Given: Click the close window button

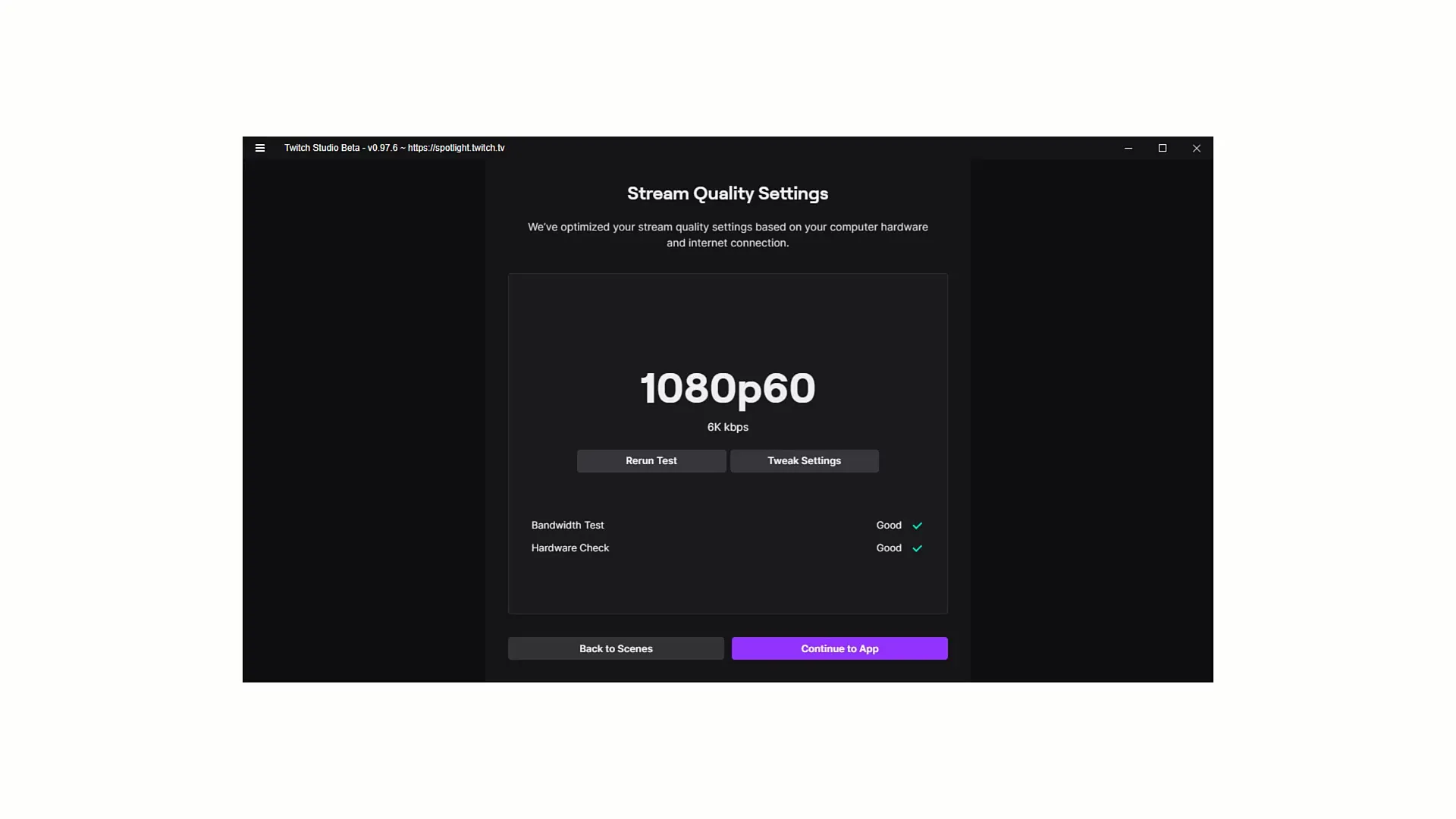Looking at the screenshot, I should 1196,147.
